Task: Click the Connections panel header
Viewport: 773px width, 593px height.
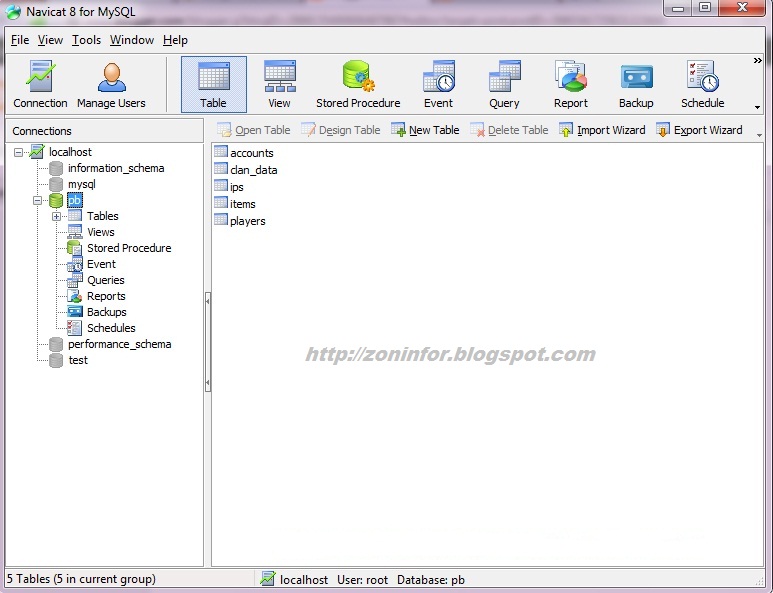Action: coord(105,131)
